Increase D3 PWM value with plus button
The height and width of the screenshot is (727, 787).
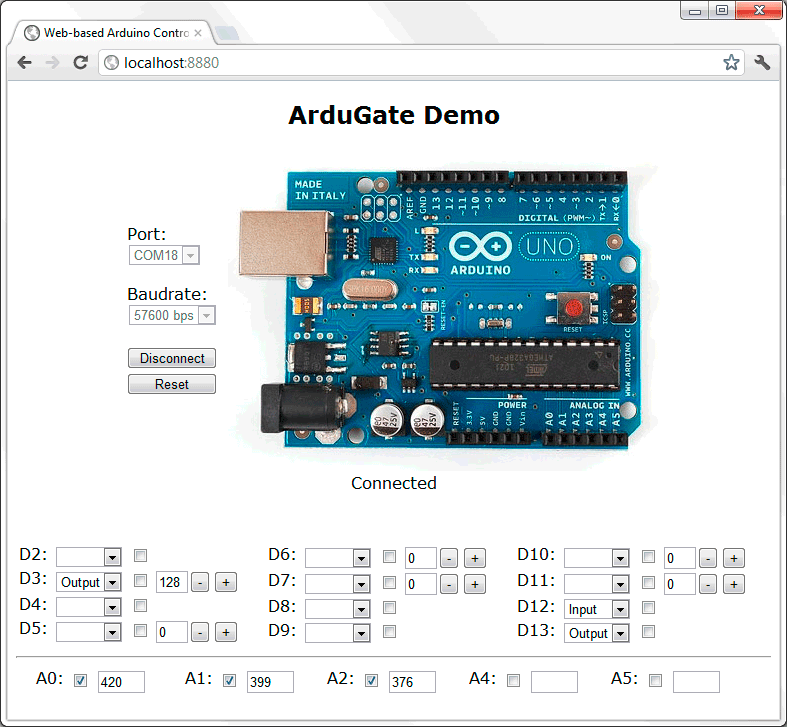pos(226,582)
